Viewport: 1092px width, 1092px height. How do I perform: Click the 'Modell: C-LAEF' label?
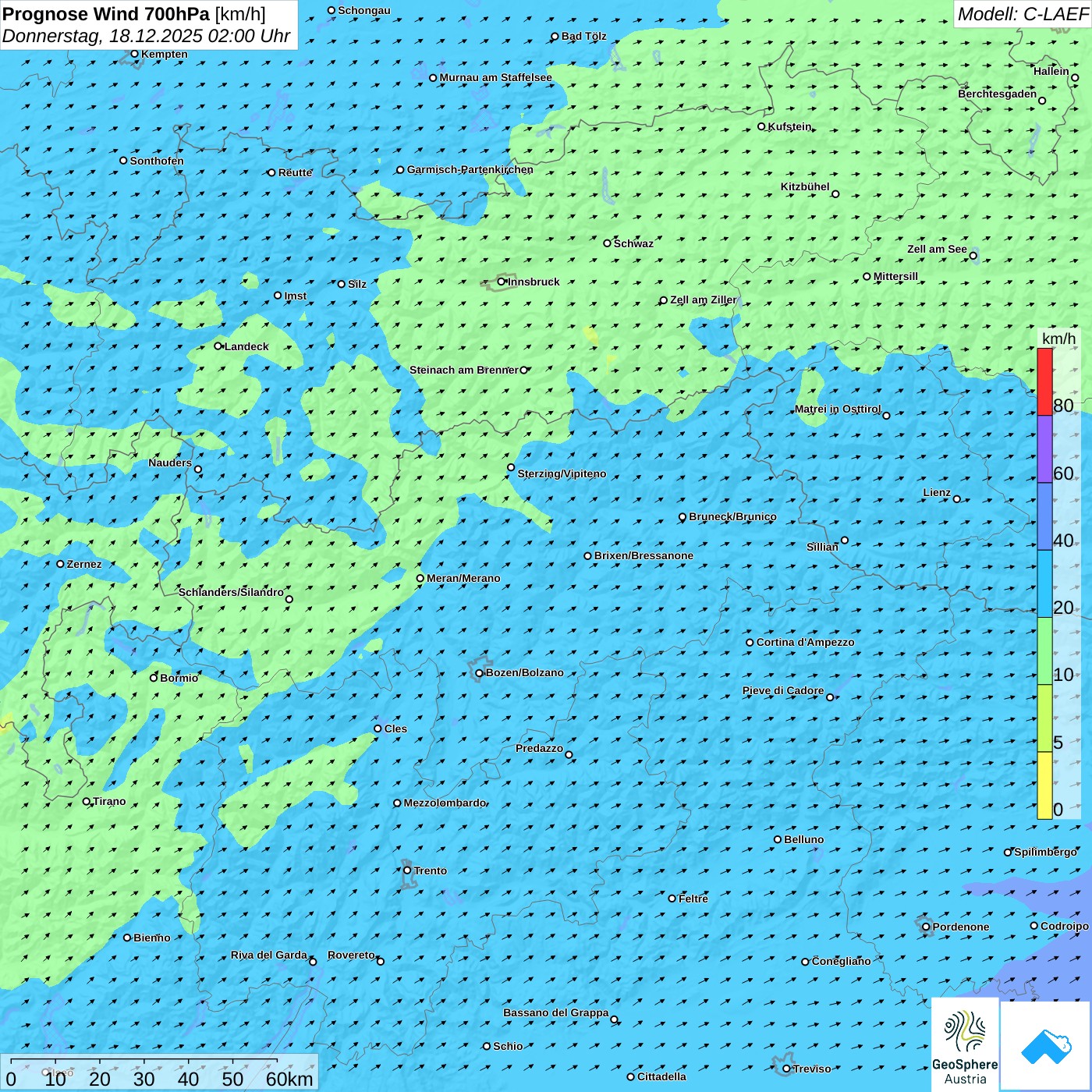pos(1022,14)
